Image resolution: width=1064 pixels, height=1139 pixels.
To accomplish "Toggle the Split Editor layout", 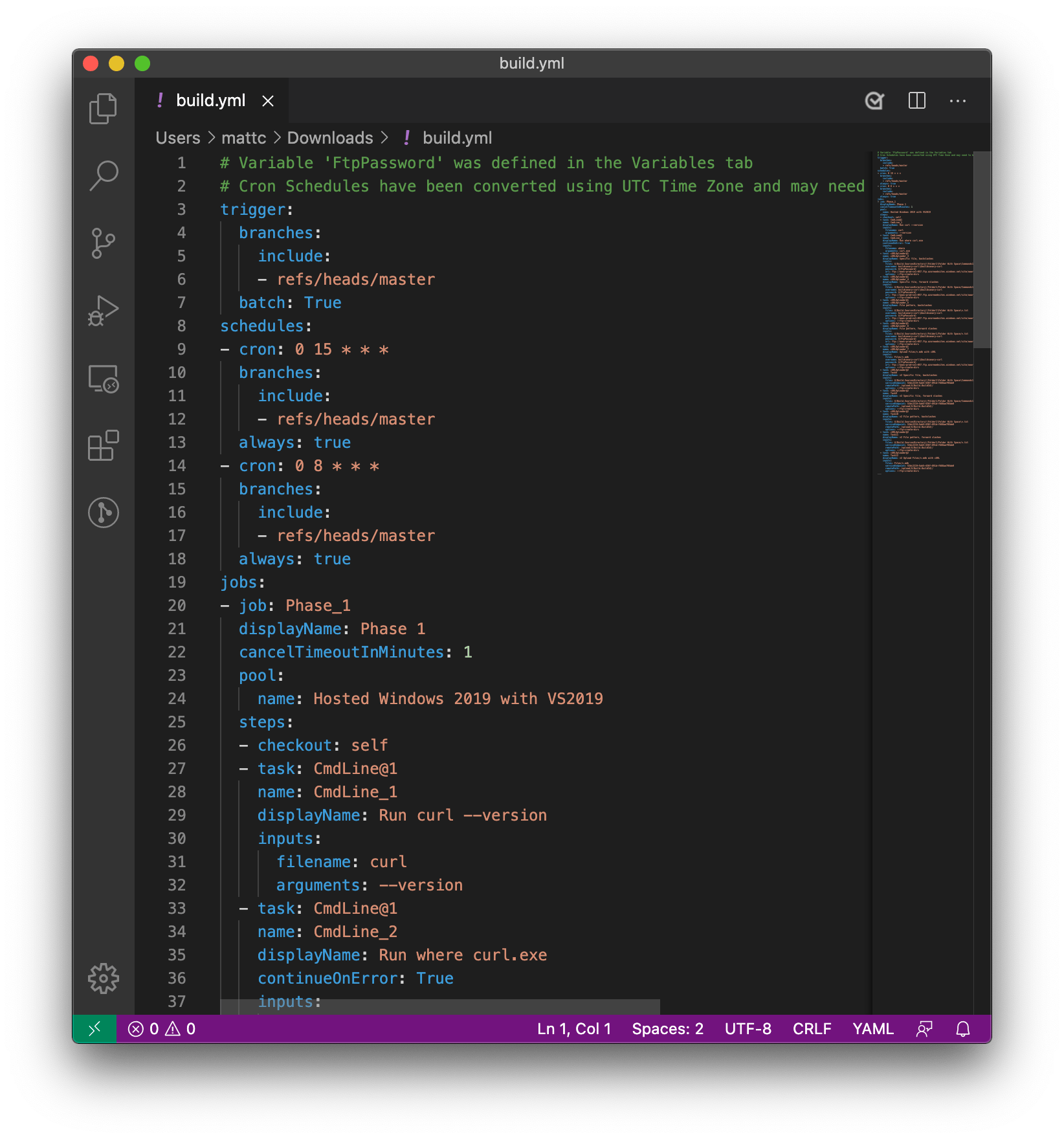I will point(916,101).
